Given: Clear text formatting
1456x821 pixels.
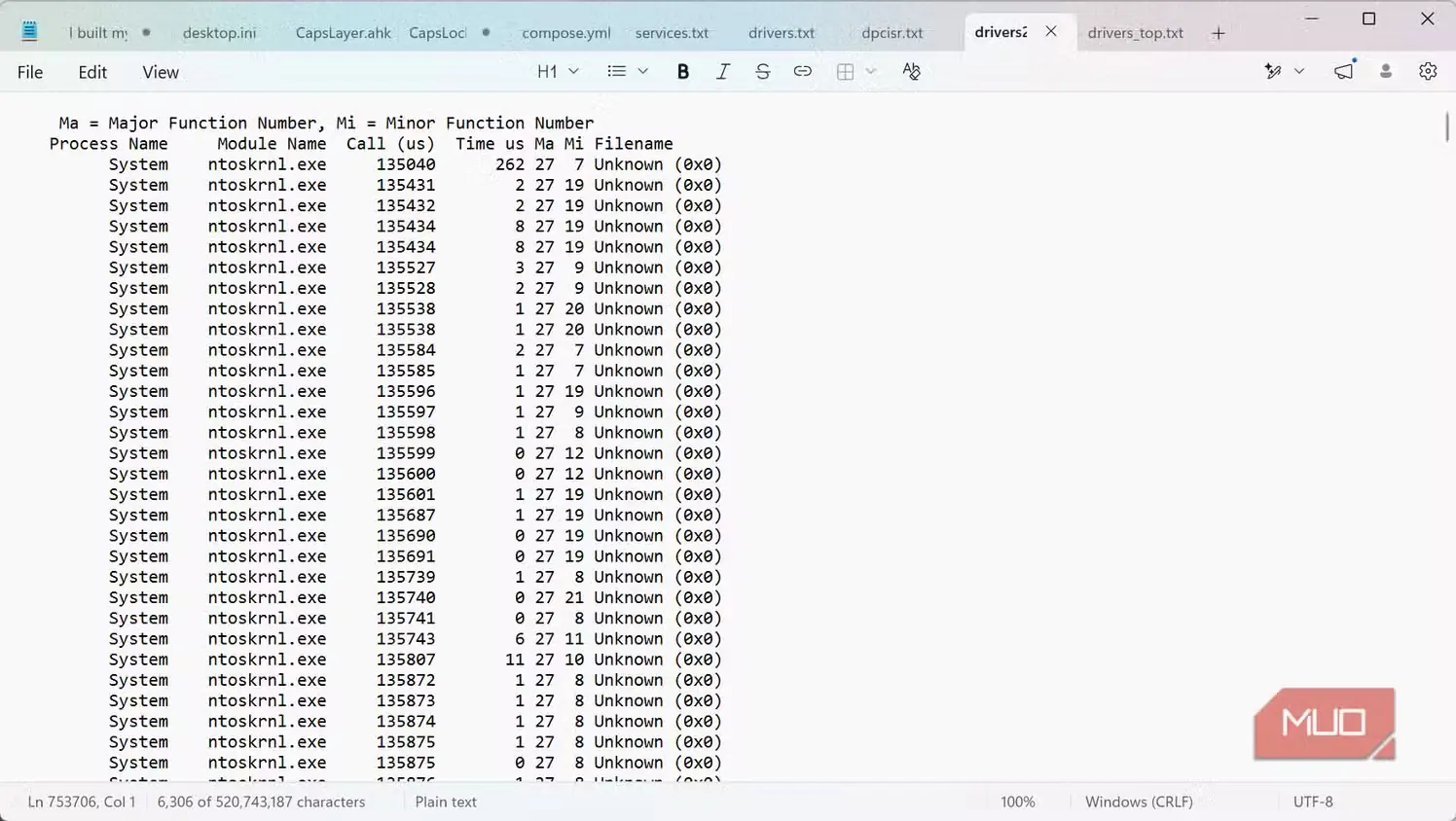Looking at the screenshot, I should (911, 71).
